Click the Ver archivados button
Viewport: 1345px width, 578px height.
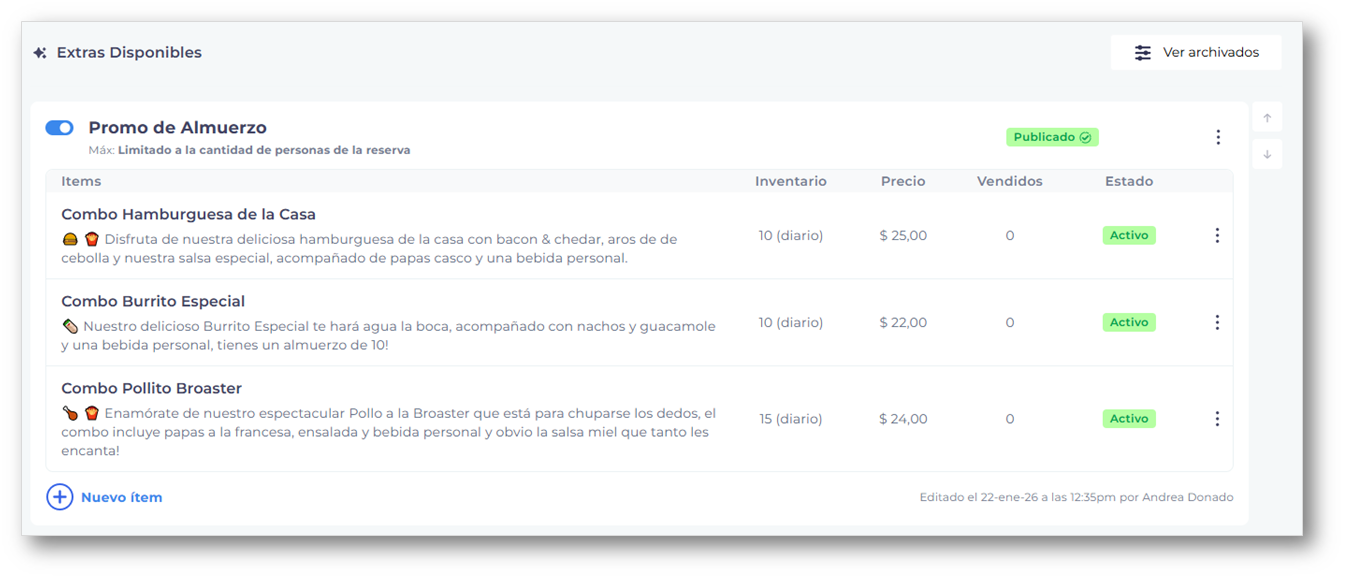coord(1195,53)
